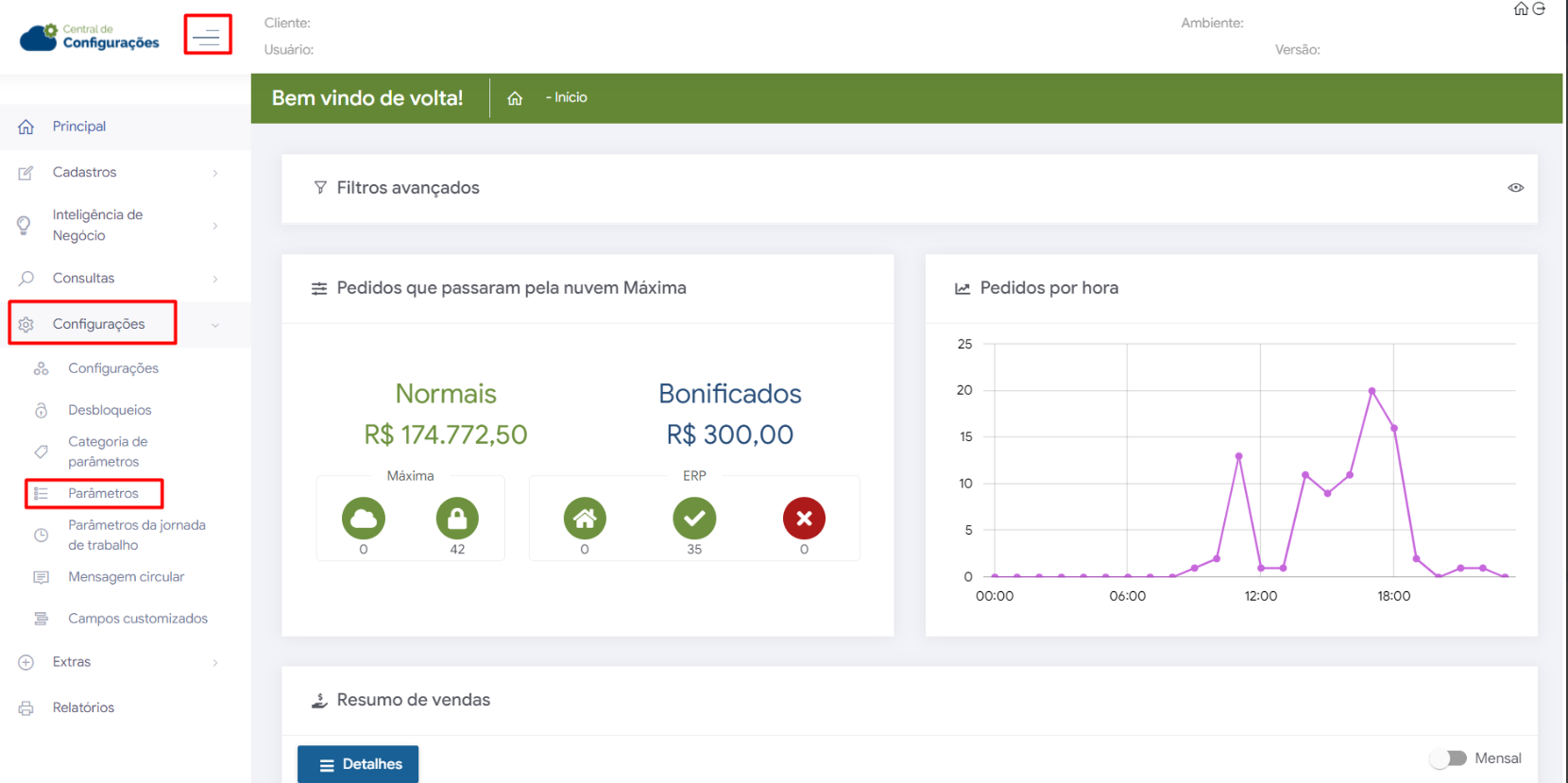Click the Cadastros edit icon in sidebar
This screenshot has width=1568, height=783.
click(x=26, y=173)
